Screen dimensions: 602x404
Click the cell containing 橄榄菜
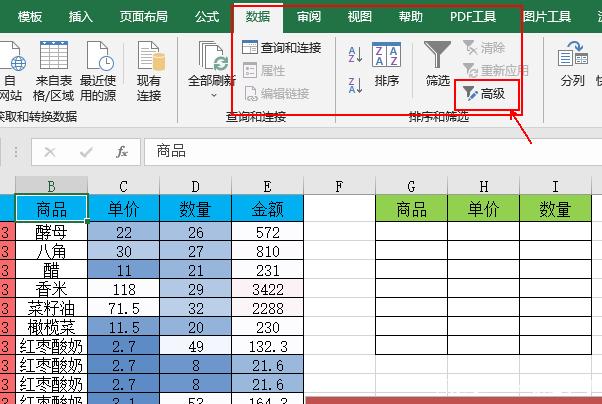pyautogui.click(x=51, y=327)
